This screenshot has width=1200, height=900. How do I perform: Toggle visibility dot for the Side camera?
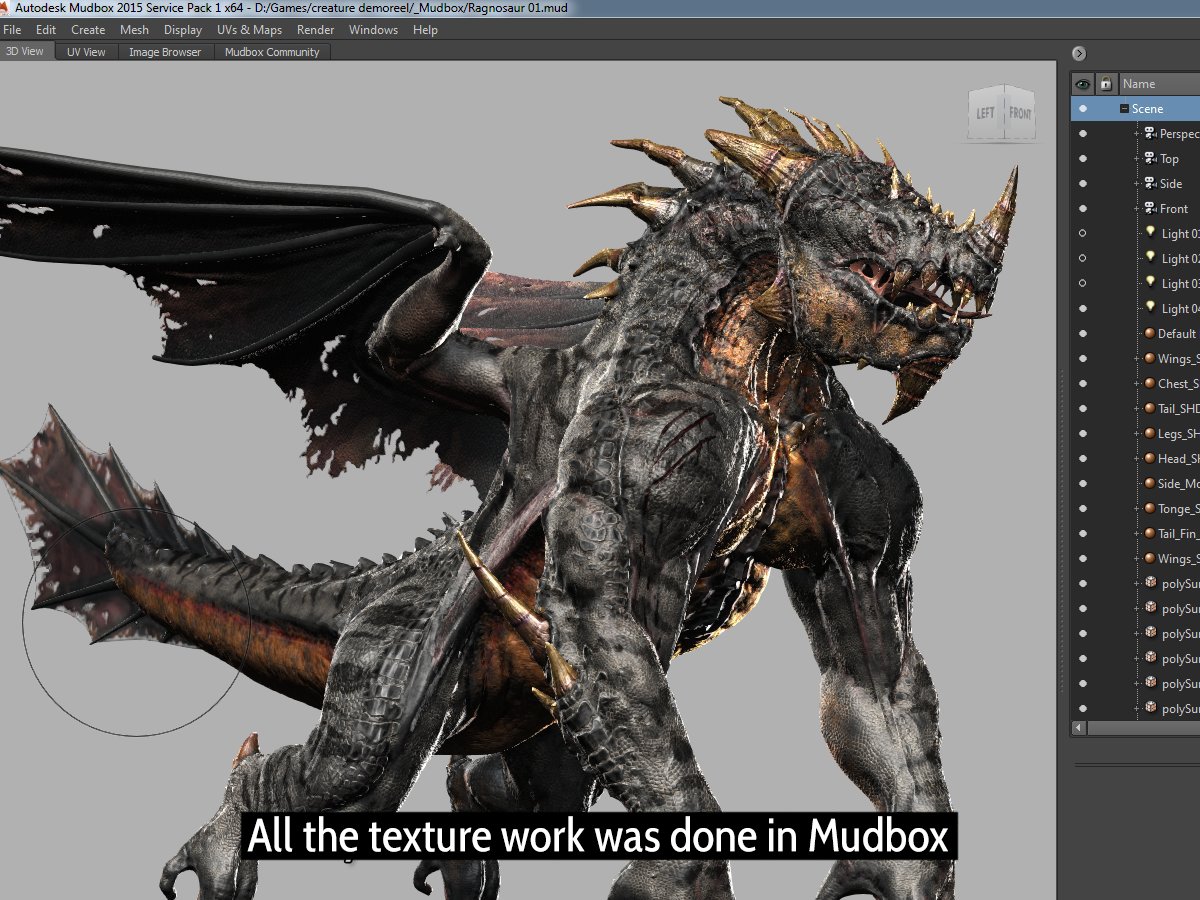pyautogui.click(x=1082, y=183)
